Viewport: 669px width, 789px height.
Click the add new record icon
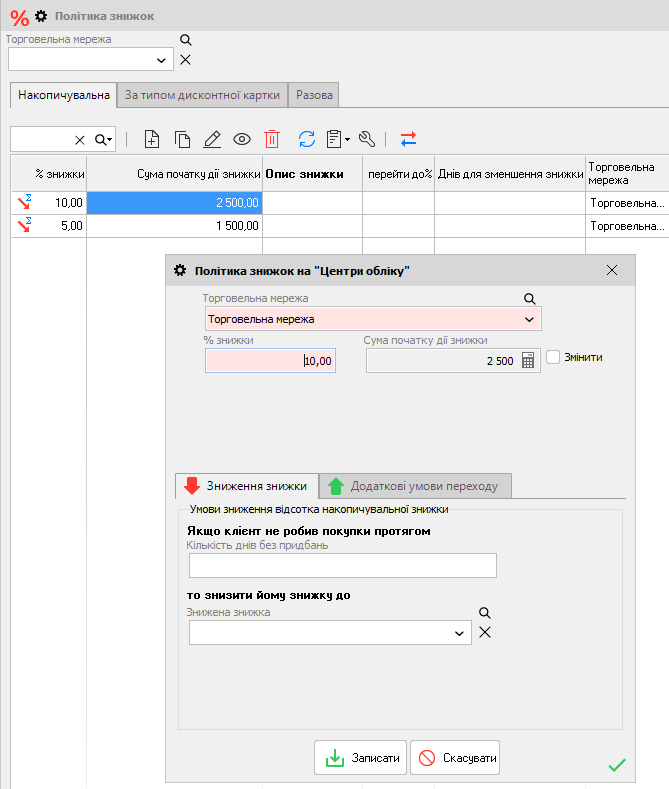[x=152, y=140]
